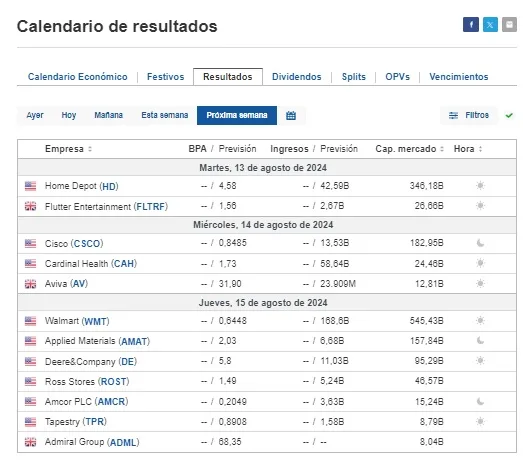Click Admiral Group EPS forecast 68,35
Screen dimensions: 523x469
(230, 442)
